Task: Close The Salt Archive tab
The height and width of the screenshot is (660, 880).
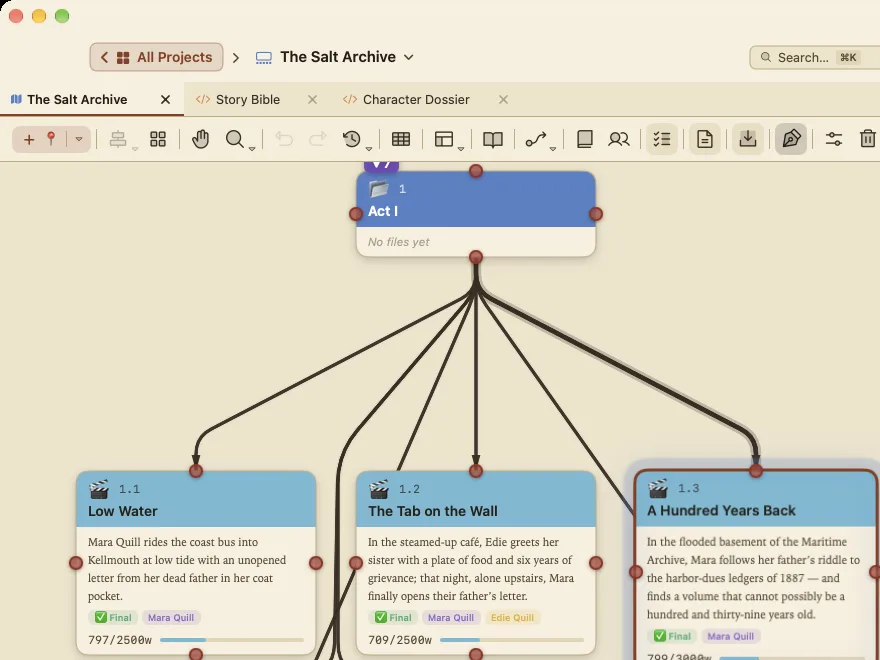Action: (165, 99)
